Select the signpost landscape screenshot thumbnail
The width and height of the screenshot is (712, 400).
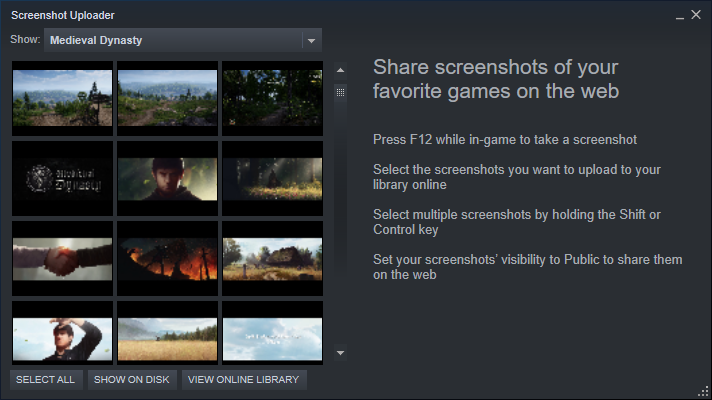pyautogui.click(x=63, y=98)
